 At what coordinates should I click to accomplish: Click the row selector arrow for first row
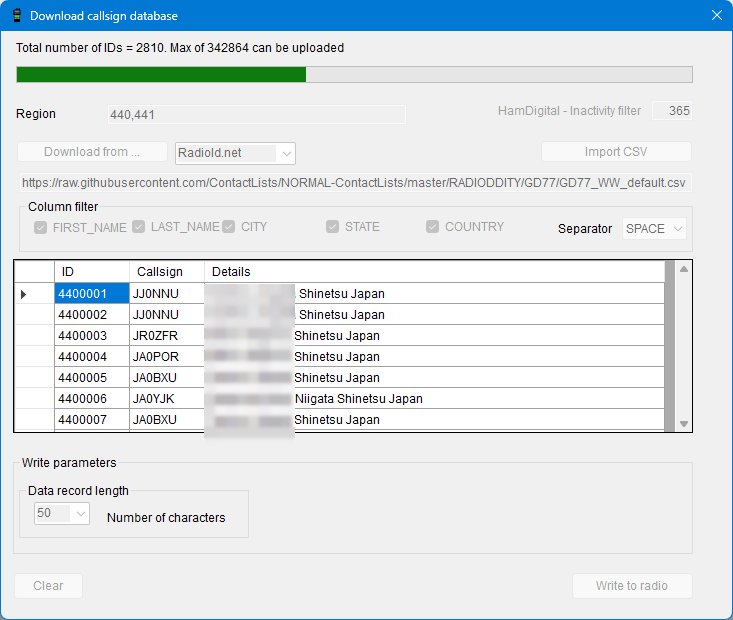24,294
